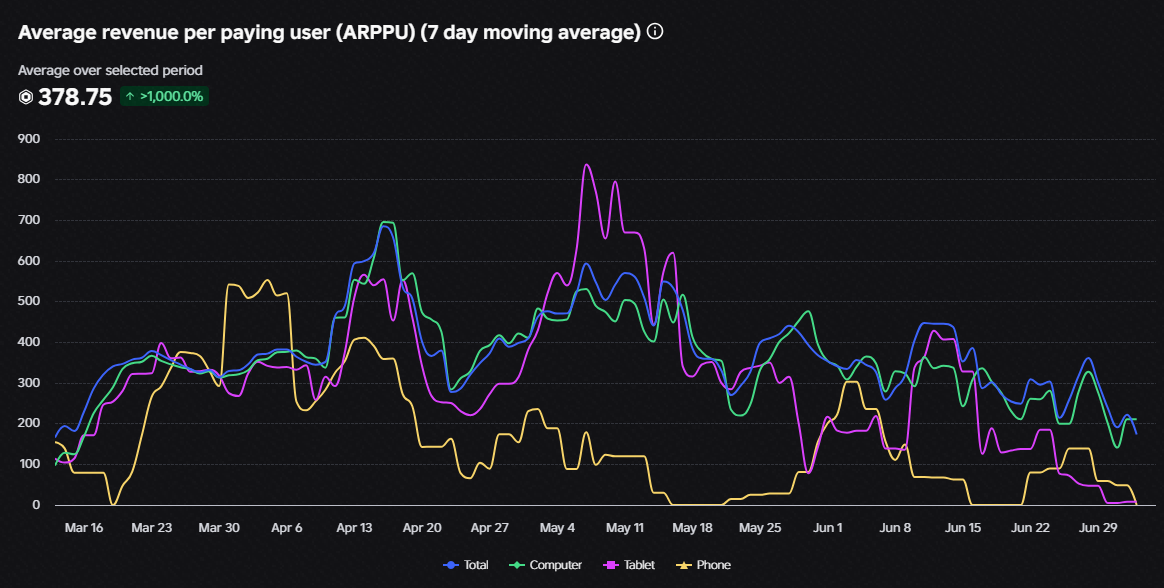
Task: Click the Mar 16 x-axis label
Action: pyautogui.click(x=84, y=528)
